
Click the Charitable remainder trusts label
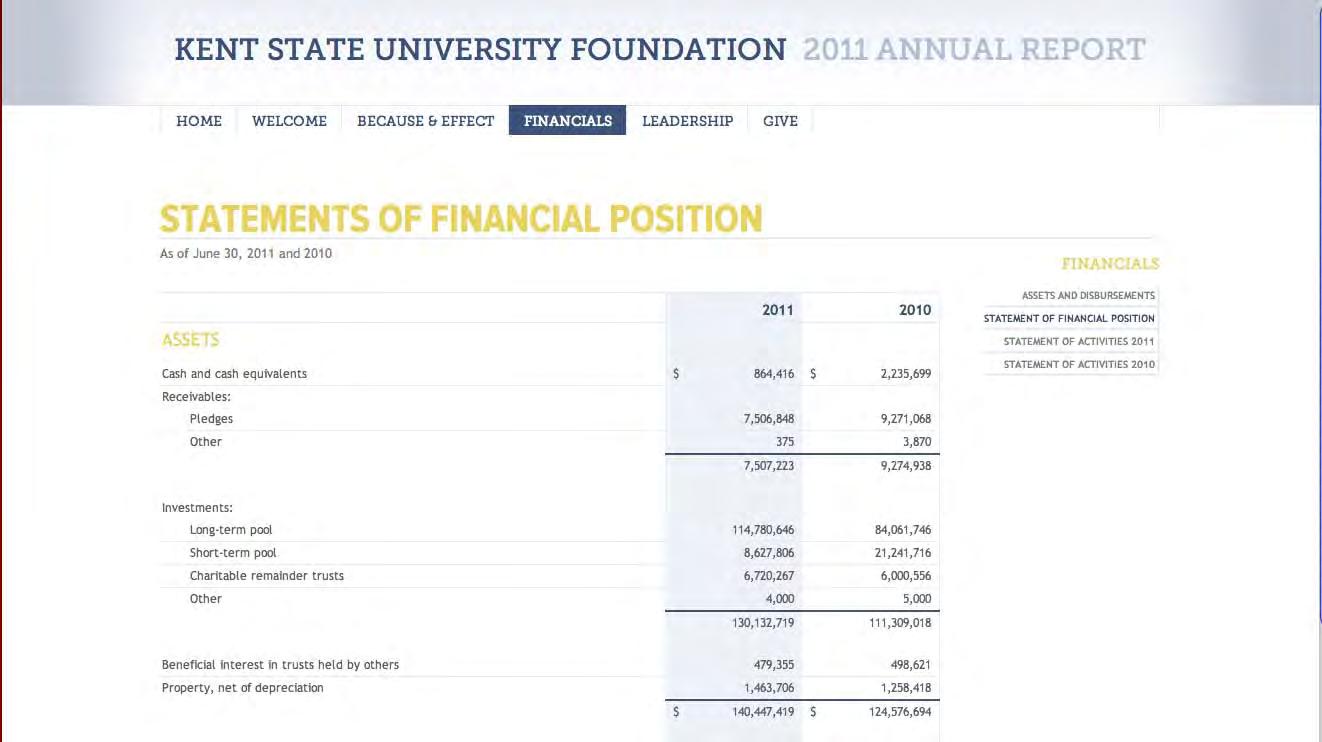point(266,576)
